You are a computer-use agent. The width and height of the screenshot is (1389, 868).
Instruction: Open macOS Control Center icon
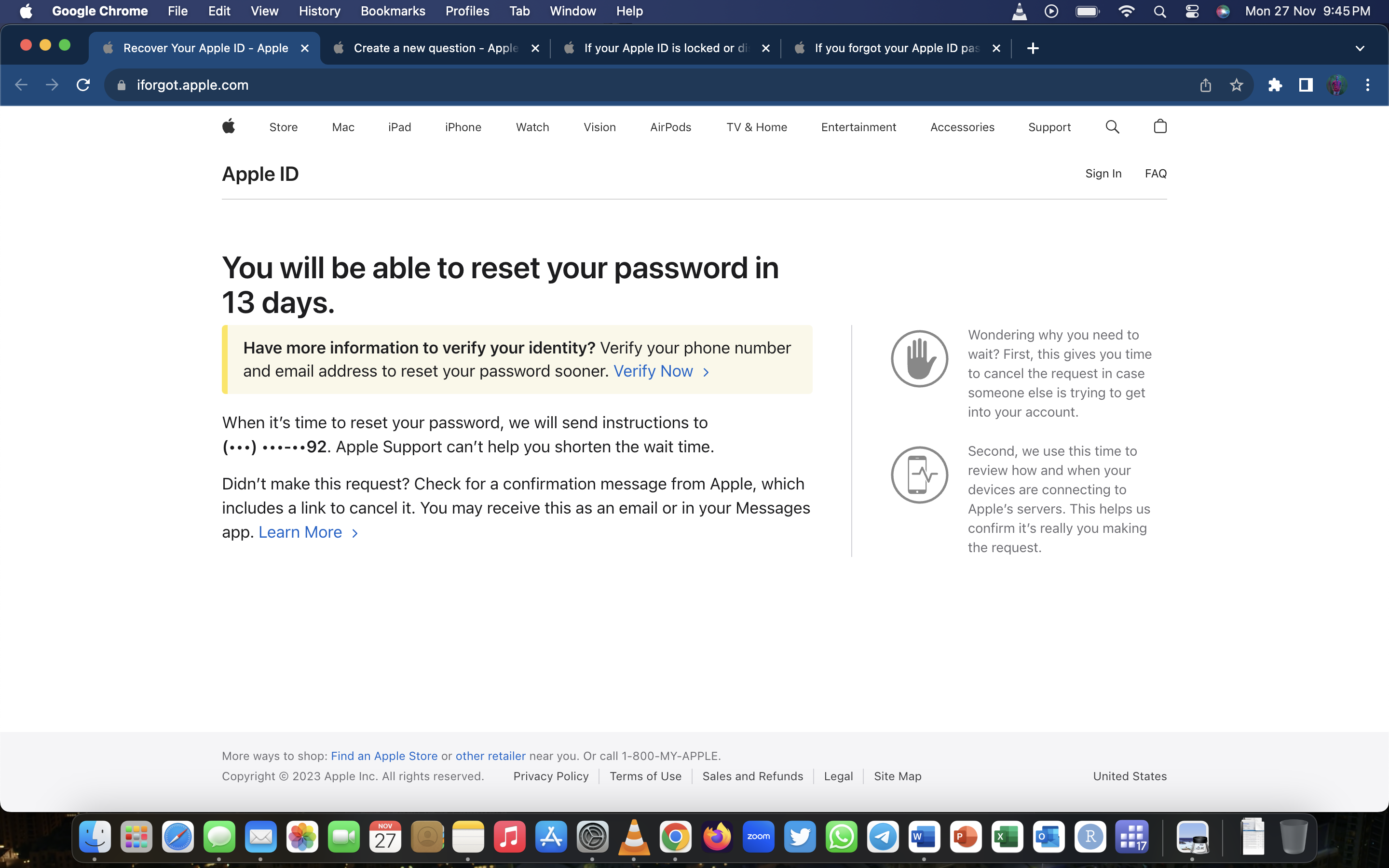point(1192,12)
